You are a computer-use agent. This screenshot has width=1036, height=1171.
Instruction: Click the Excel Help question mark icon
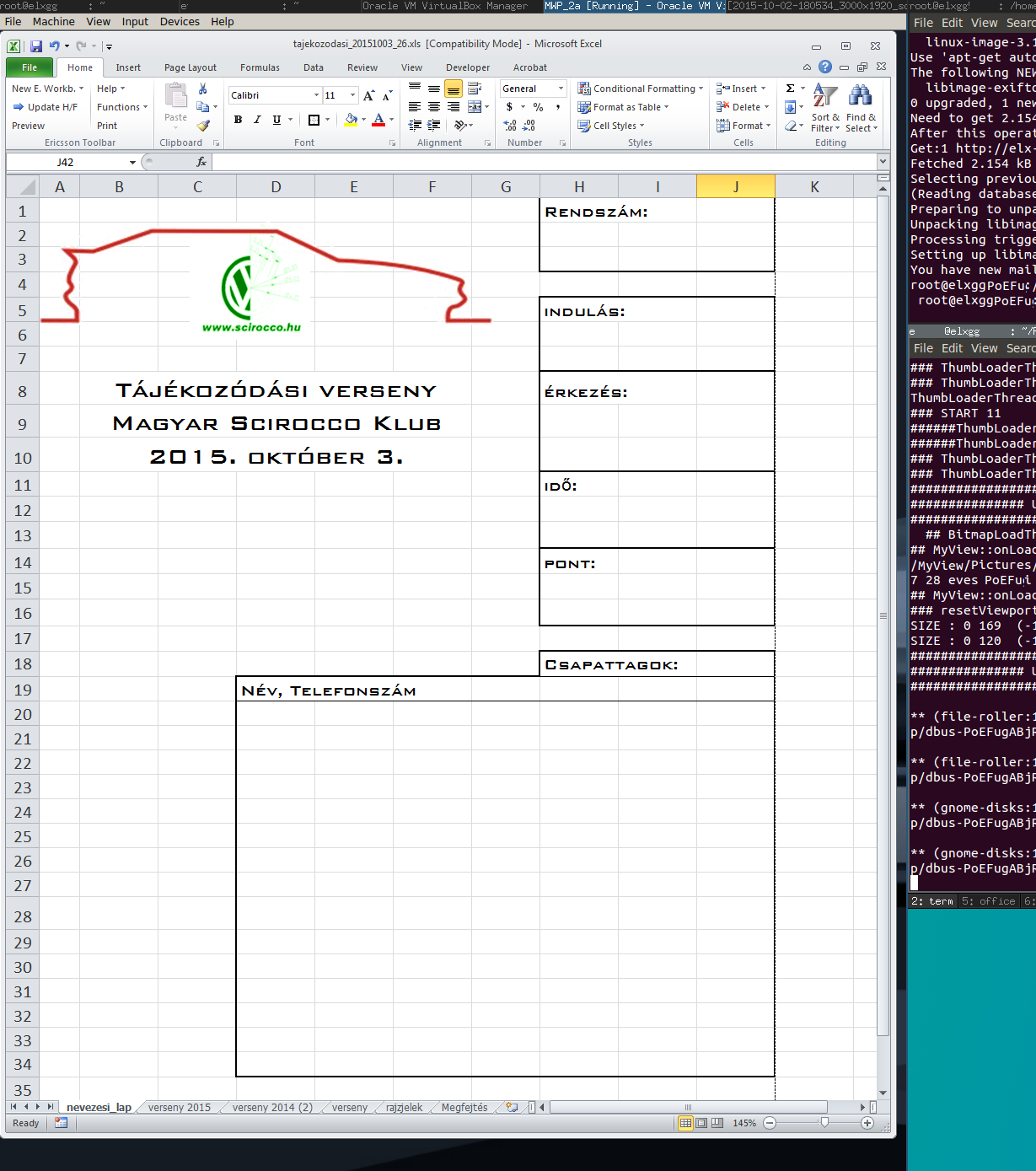pos(825,67)
